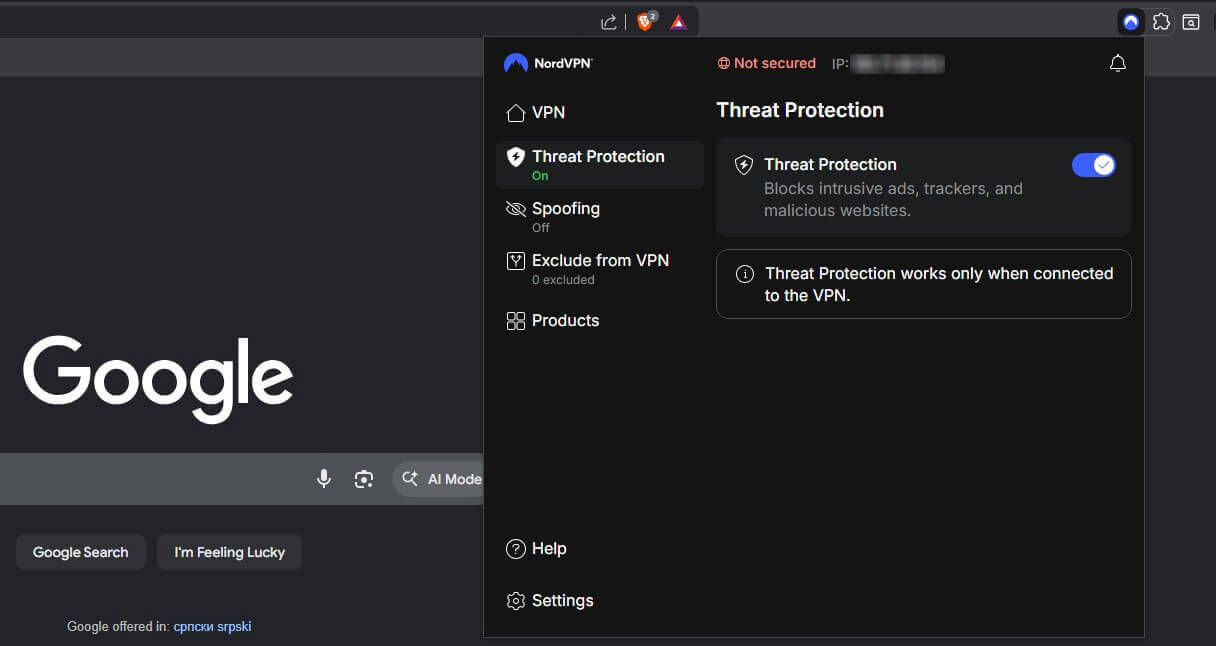The height and width of the screenshot is (646, 1216).
Task: Click the VPN-only Threat Protection notice text
Action: tap(939, 284)
